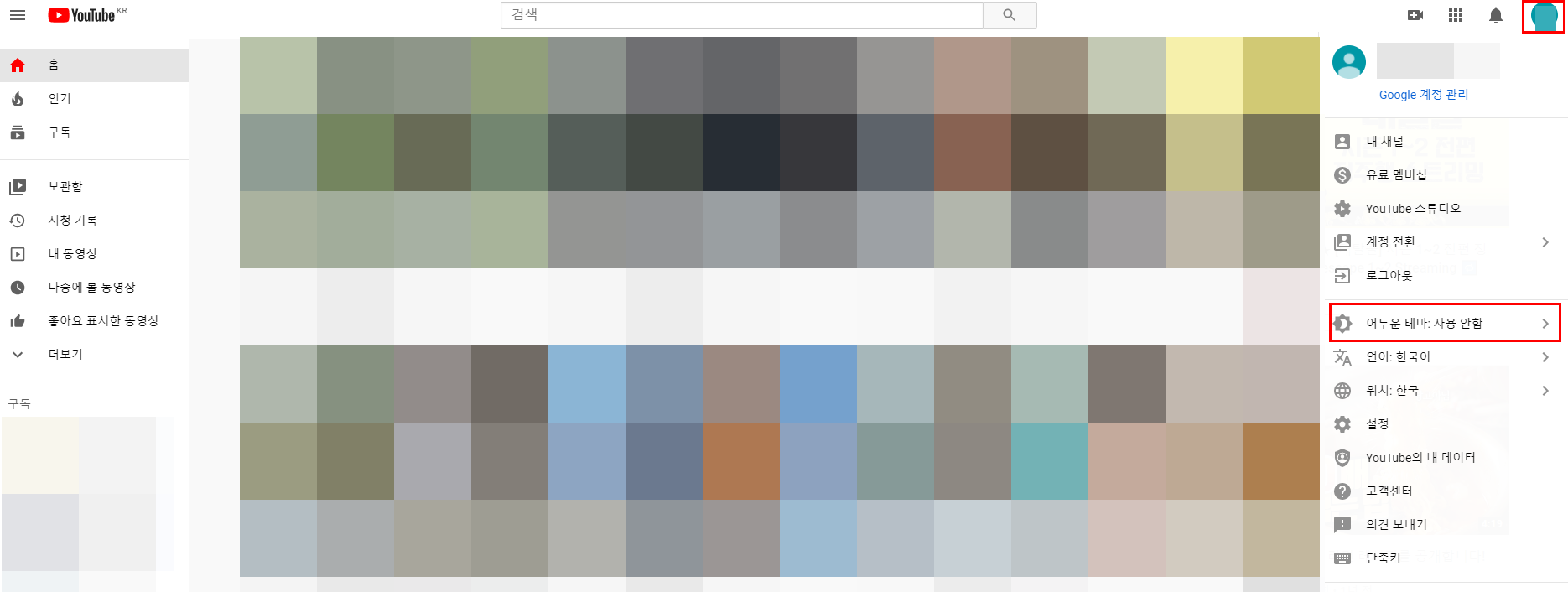Click the flame icon for 인기
This screenshot has width=1568, height=592.
18,99
